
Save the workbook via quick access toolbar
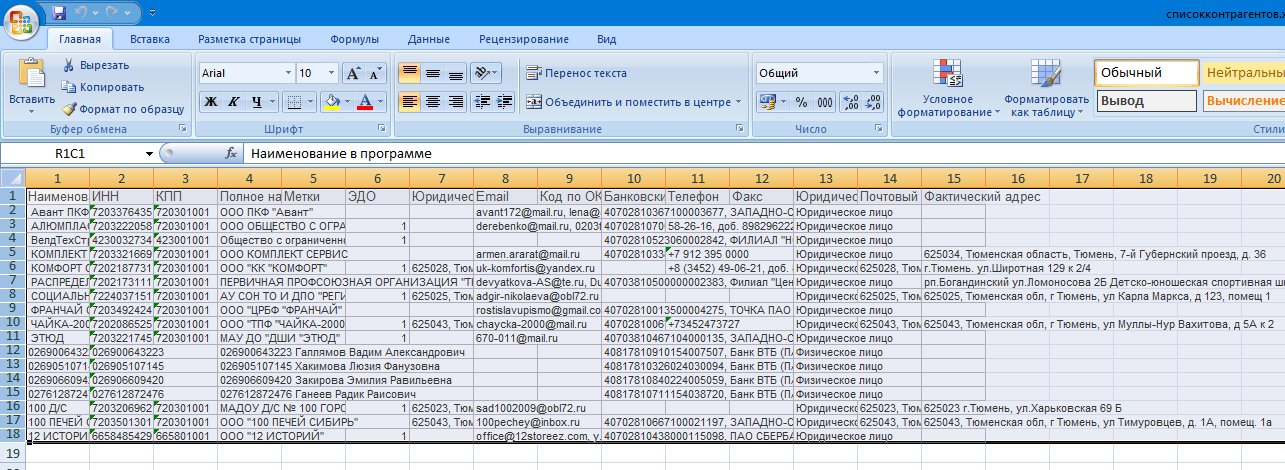59,13
